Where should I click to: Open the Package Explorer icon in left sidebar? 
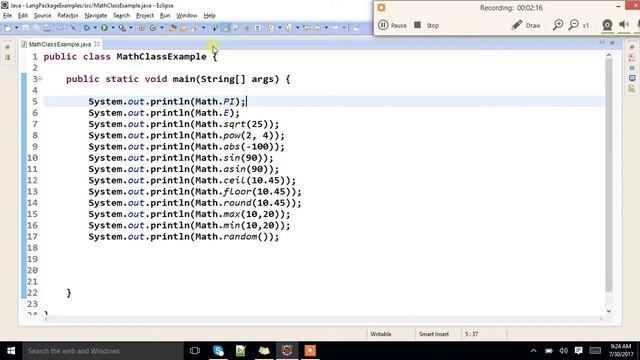point(8,58)
